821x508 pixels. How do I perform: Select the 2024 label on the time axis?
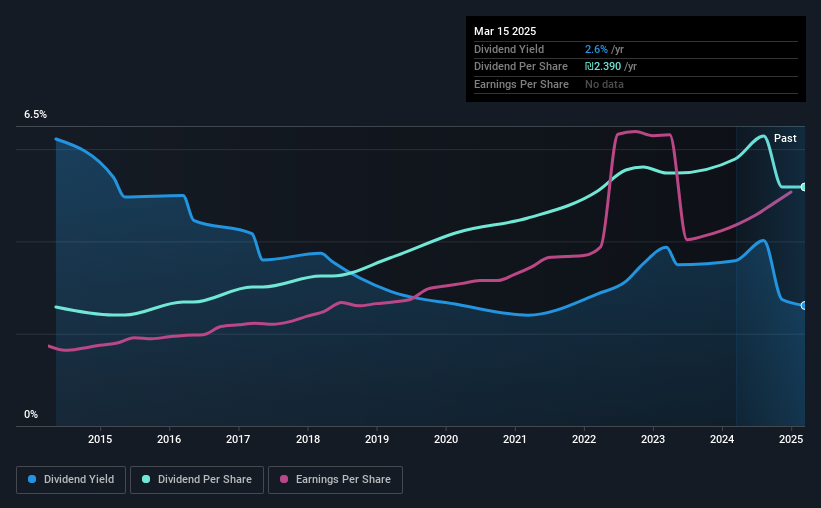(722, 439)
